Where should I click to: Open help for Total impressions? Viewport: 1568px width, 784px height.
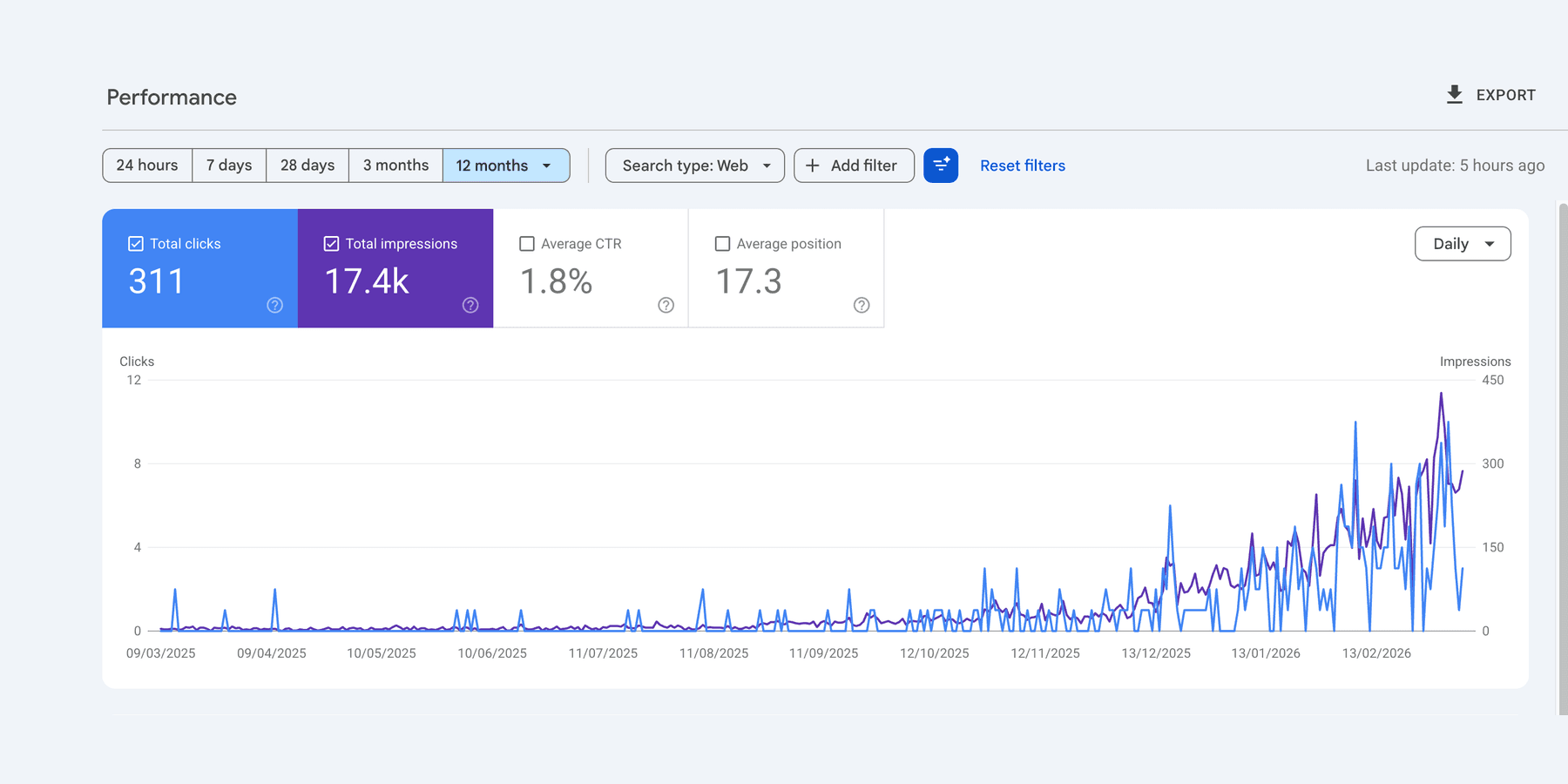pyautogui.click(x=470, y=305)
